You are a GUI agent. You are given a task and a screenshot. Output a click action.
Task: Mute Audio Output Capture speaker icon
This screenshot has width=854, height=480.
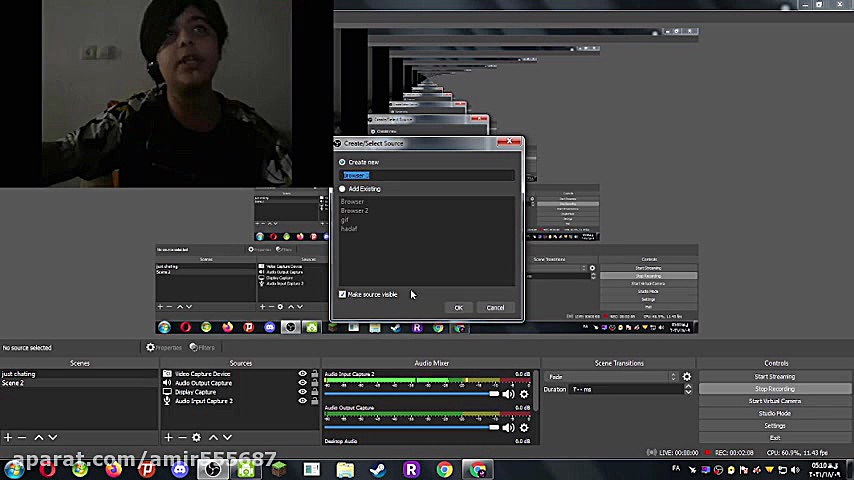pos(508,428)
